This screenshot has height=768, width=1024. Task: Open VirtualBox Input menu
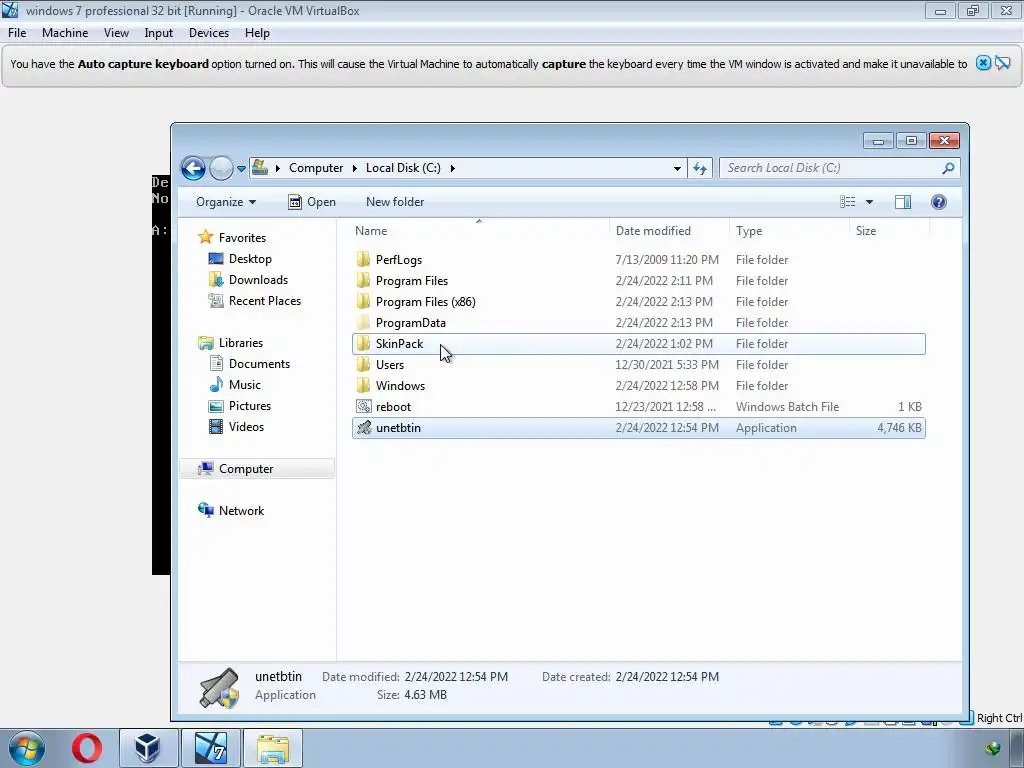coord(159,33)
